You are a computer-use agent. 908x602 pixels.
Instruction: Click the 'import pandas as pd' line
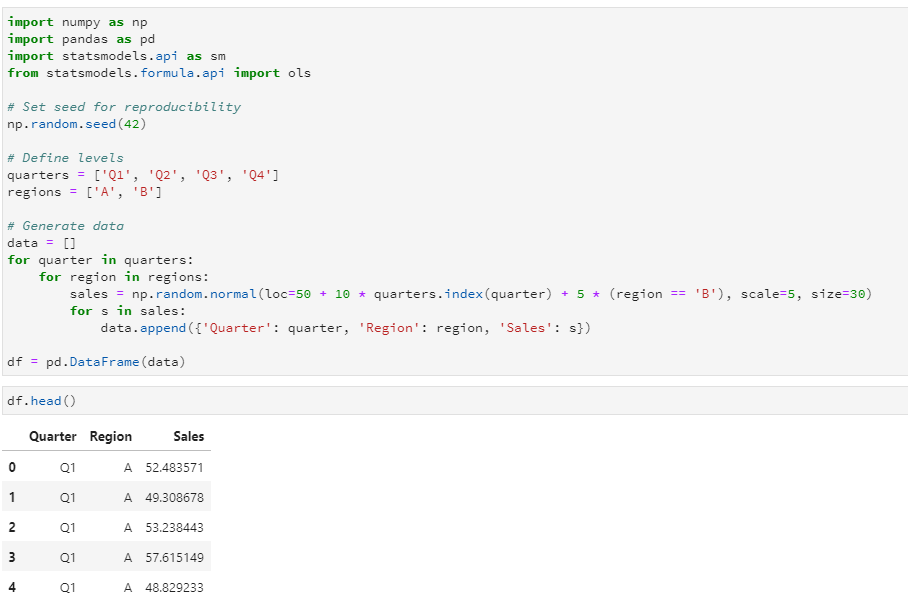76,38
